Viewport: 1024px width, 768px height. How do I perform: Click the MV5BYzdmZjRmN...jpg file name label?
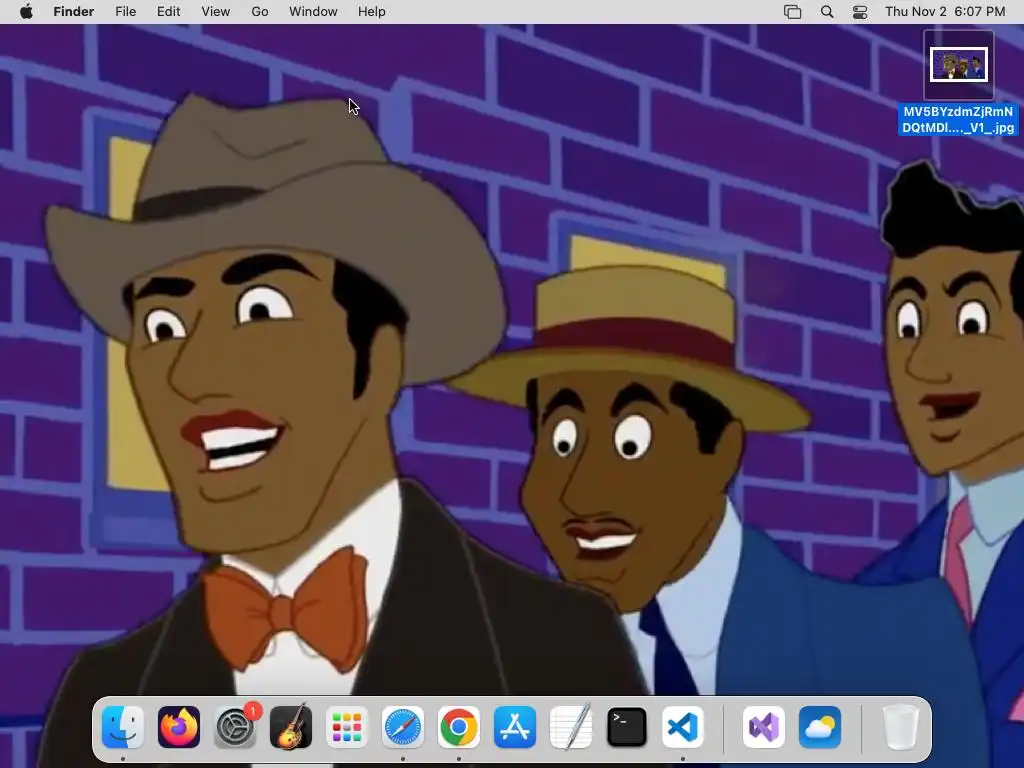tap(958, 120)
